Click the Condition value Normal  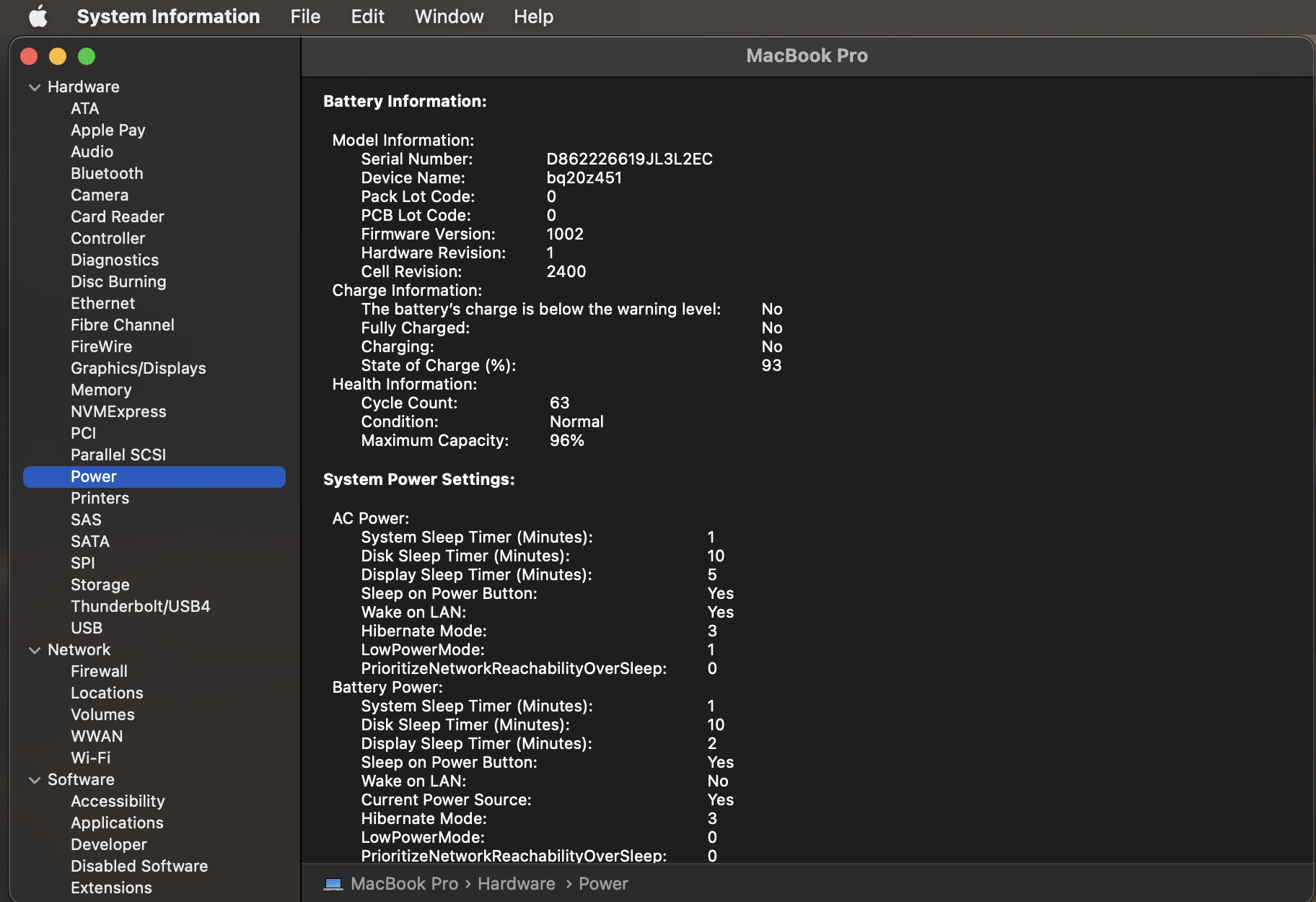(x=576, y=421)
